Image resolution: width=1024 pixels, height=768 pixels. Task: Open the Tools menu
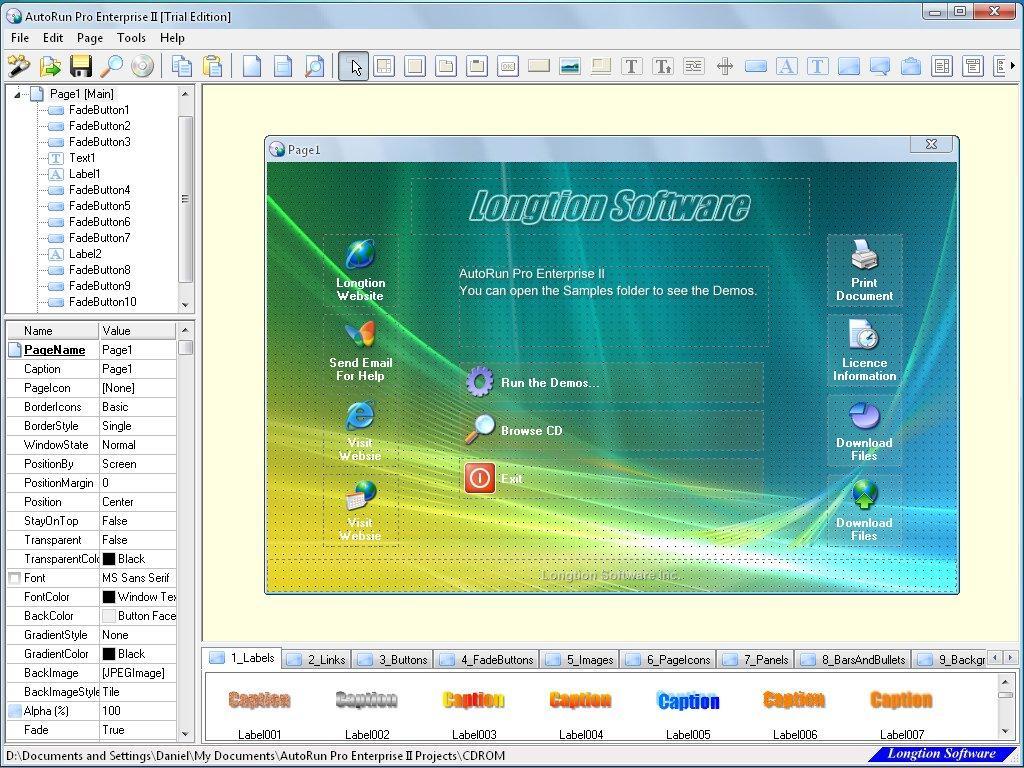(131, 38)
